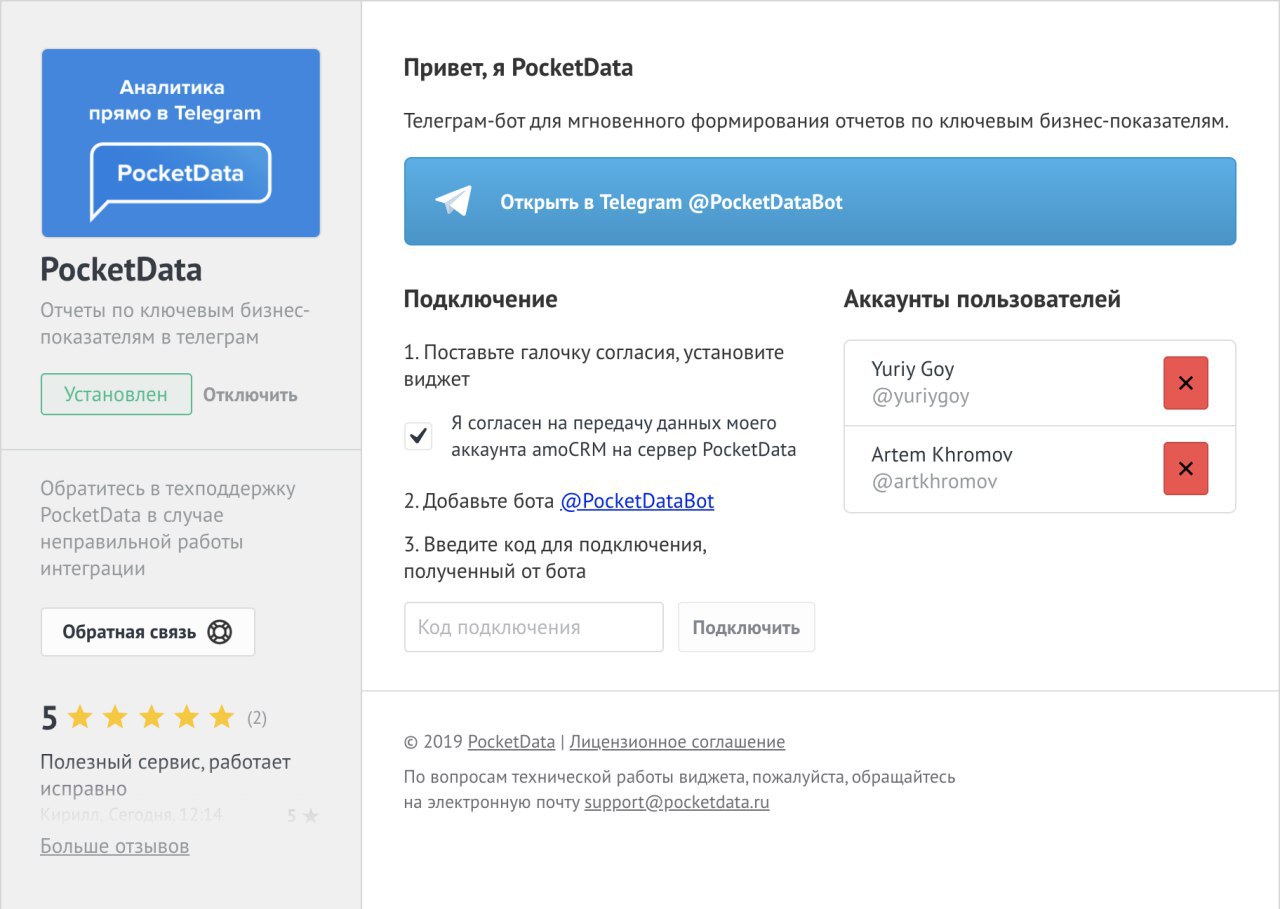Click the rating score number 5
Screen dimensions: 1280x909
click(49, 718)
